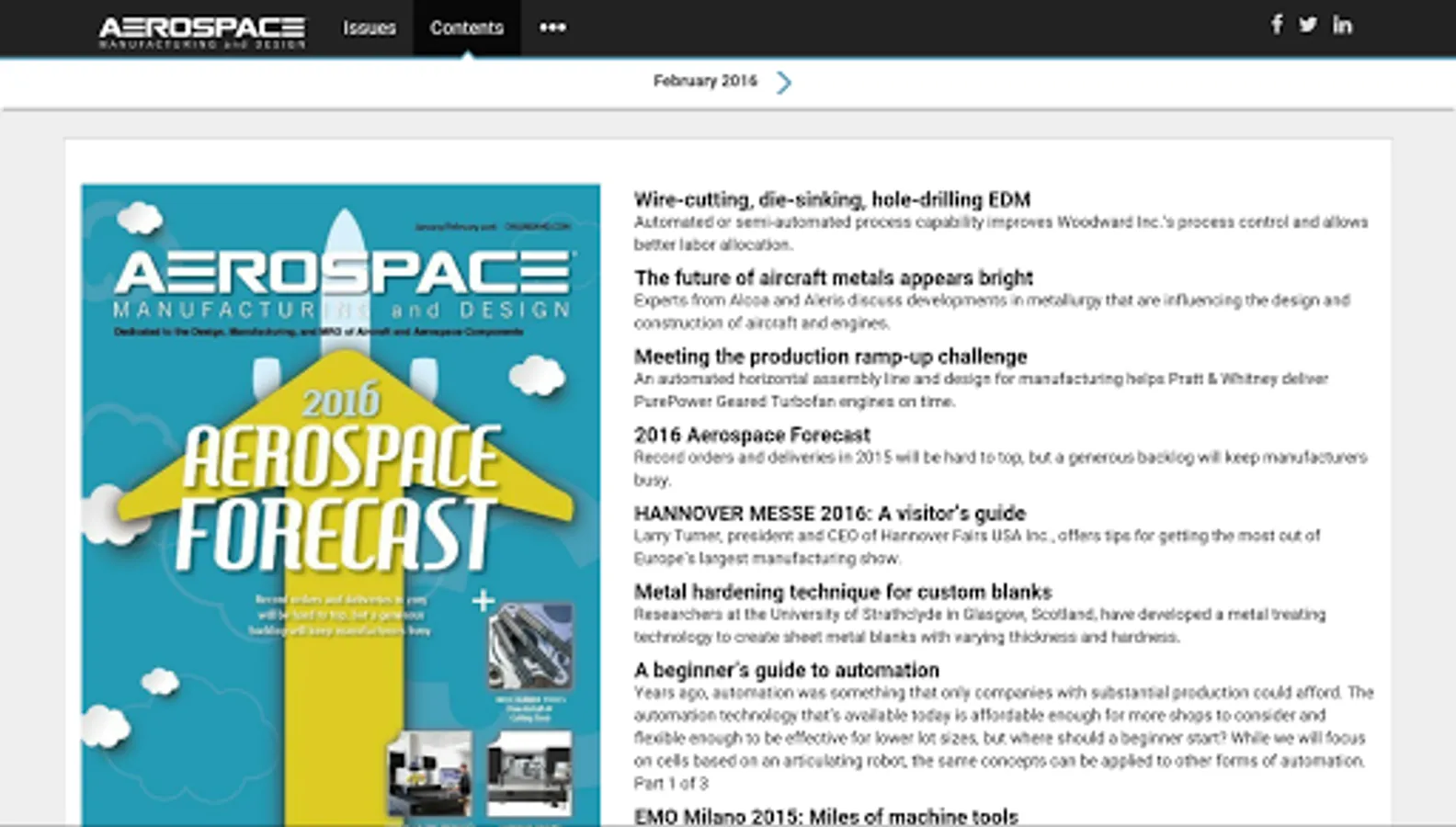This screenshot has width=1456, height=827.
Task: Click the University of Strathclyde summary text
Action: 980,625
